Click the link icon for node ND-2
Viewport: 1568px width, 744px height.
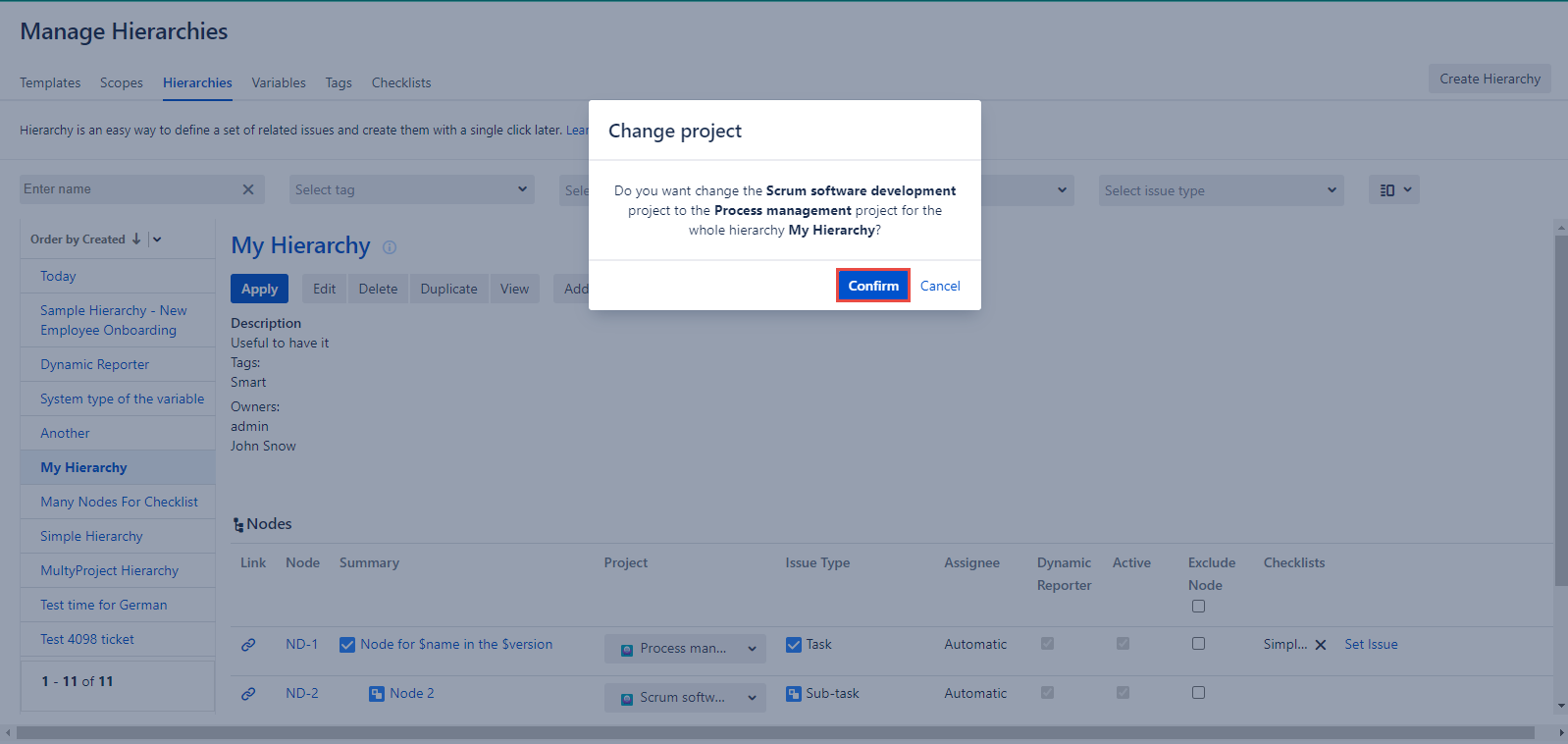tap(248, 694)
